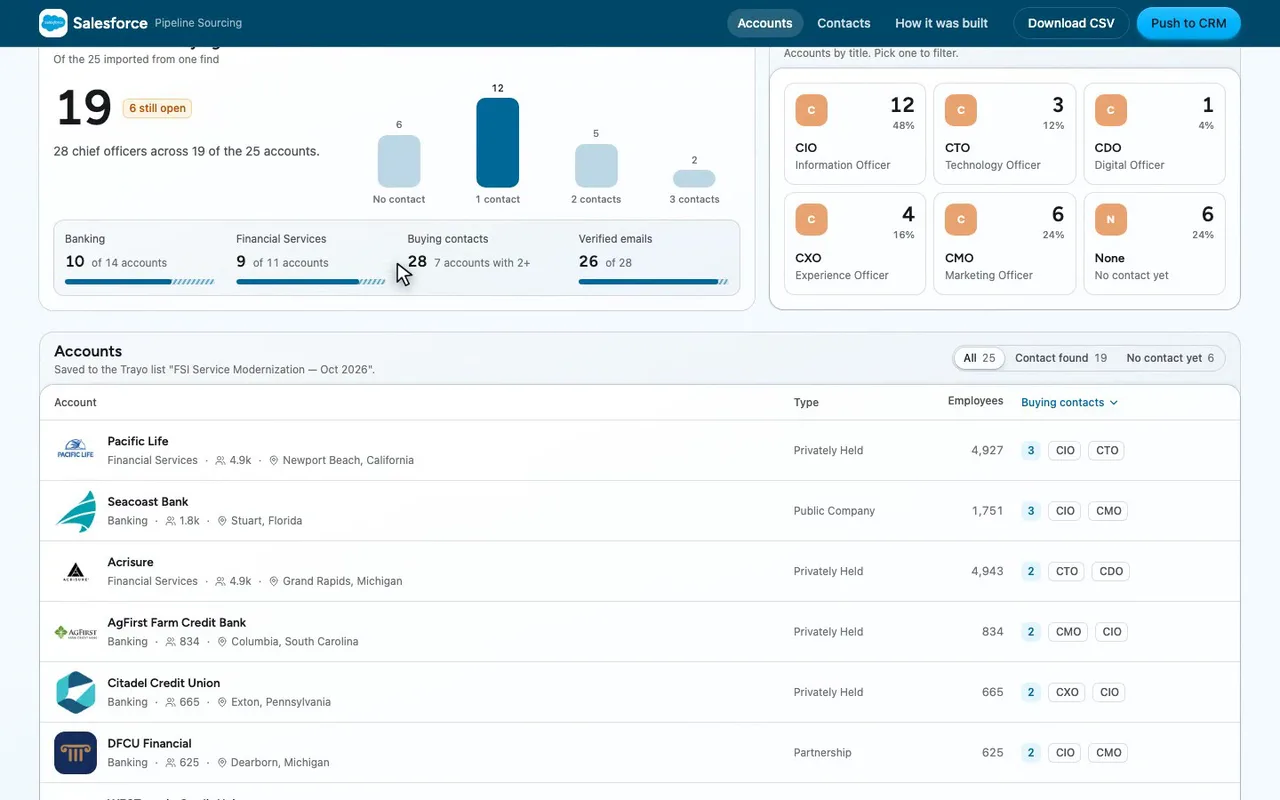This screenshot has width=1280, height=800.
Task: Switch to the Accounts tab
Action: 765,23
